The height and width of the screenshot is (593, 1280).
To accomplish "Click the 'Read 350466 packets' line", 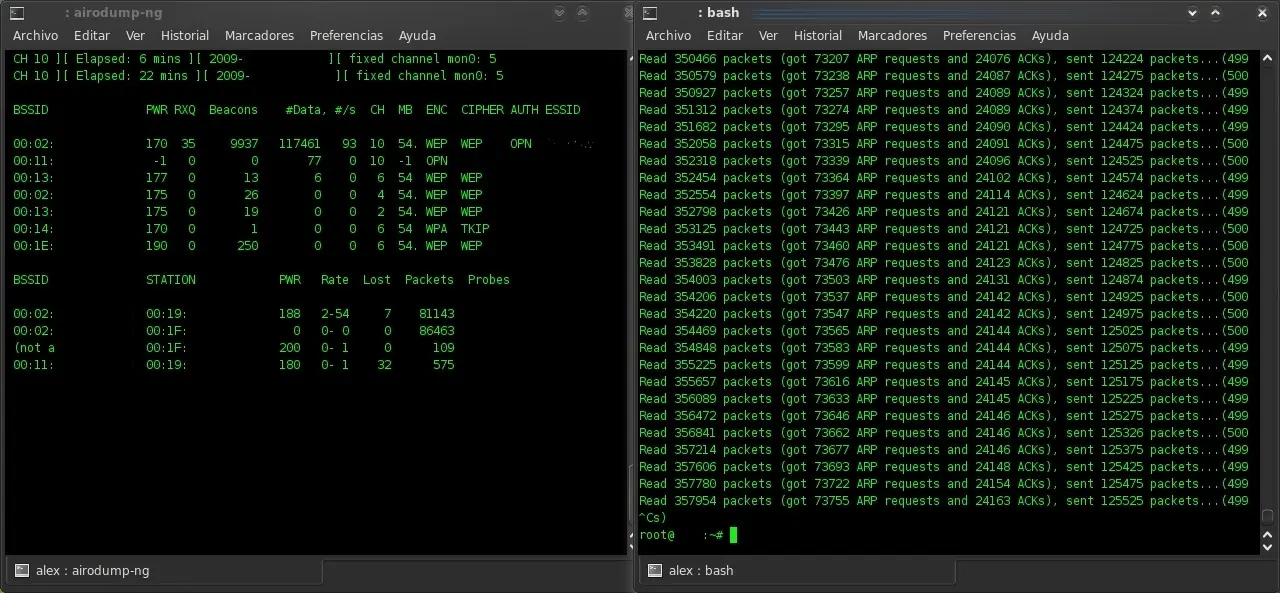I will [944, 59].
